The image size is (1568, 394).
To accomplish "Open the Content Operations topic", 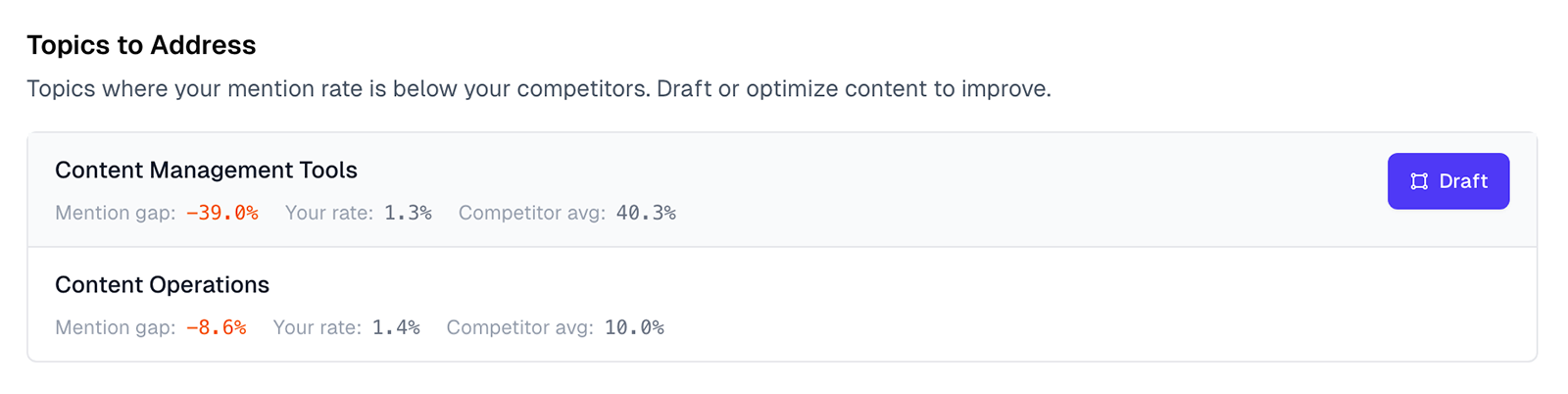I will [162, 285].
